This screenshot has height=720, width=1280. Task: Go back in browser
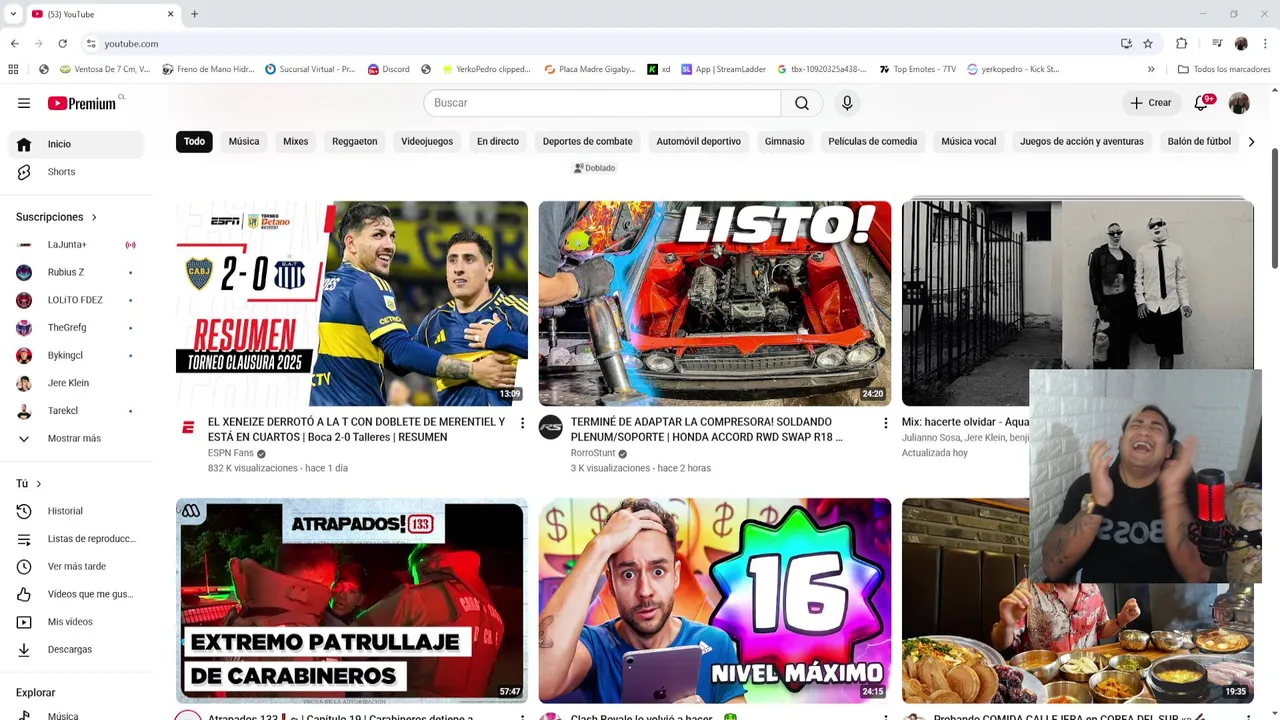[x=14, y=44]
